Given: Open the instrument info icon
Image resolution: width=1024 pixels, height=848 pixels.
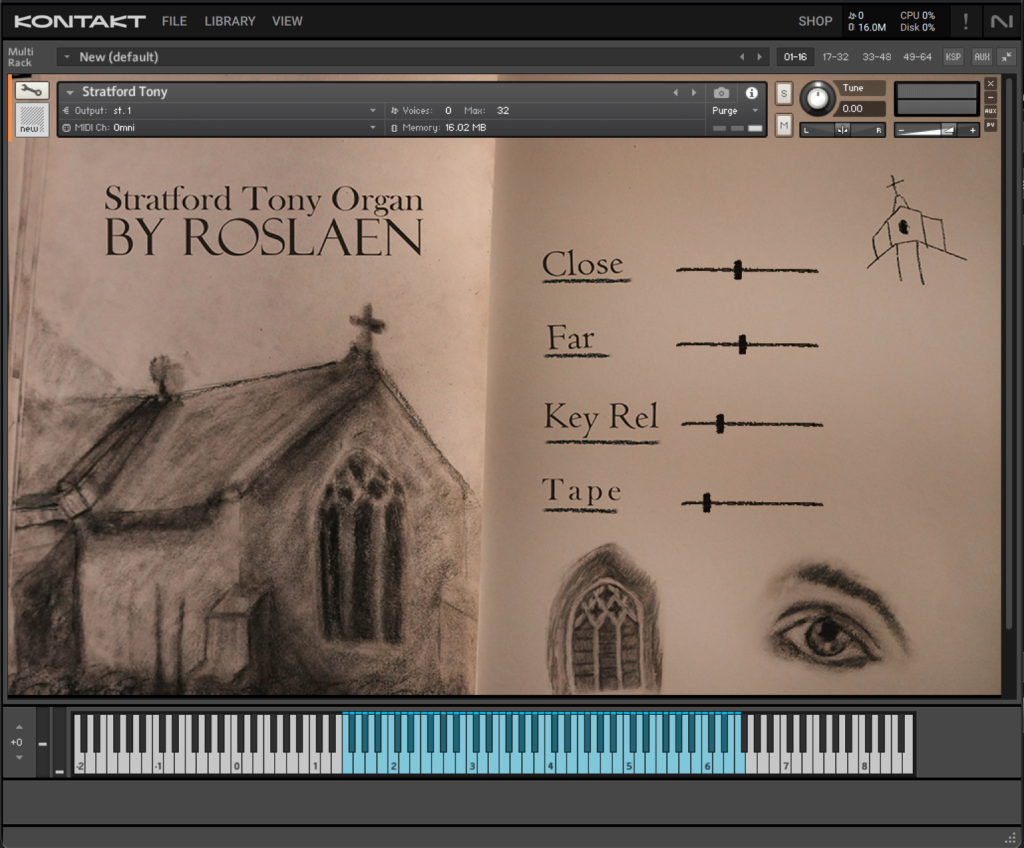Looking at the screenshot, I should tap(752, 93).
